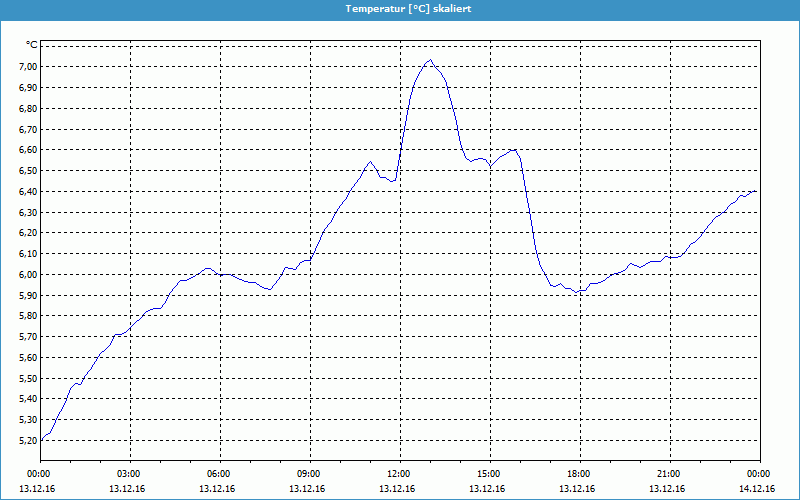
Task: Select the 6,50 y-axis tick label
Action: (x=27, y=171)
